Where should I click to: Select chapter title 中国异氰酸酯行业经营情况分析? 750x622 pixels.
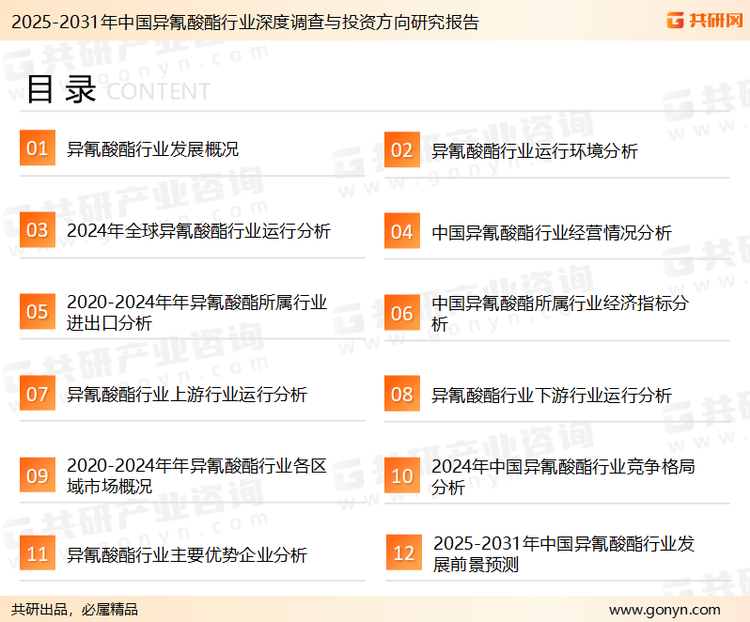[551, 233]
